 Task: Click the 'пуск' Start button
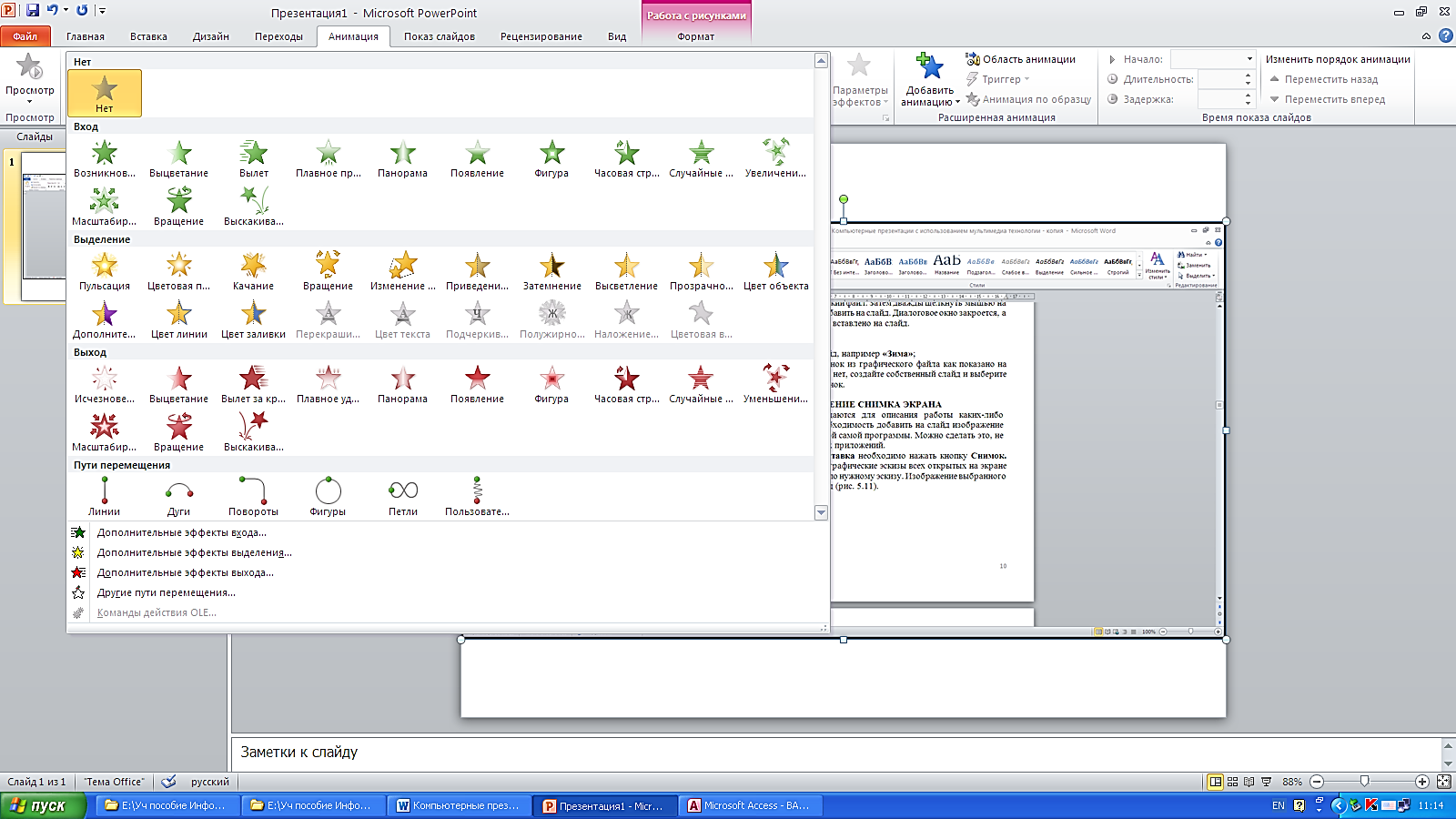coord(43,805)
